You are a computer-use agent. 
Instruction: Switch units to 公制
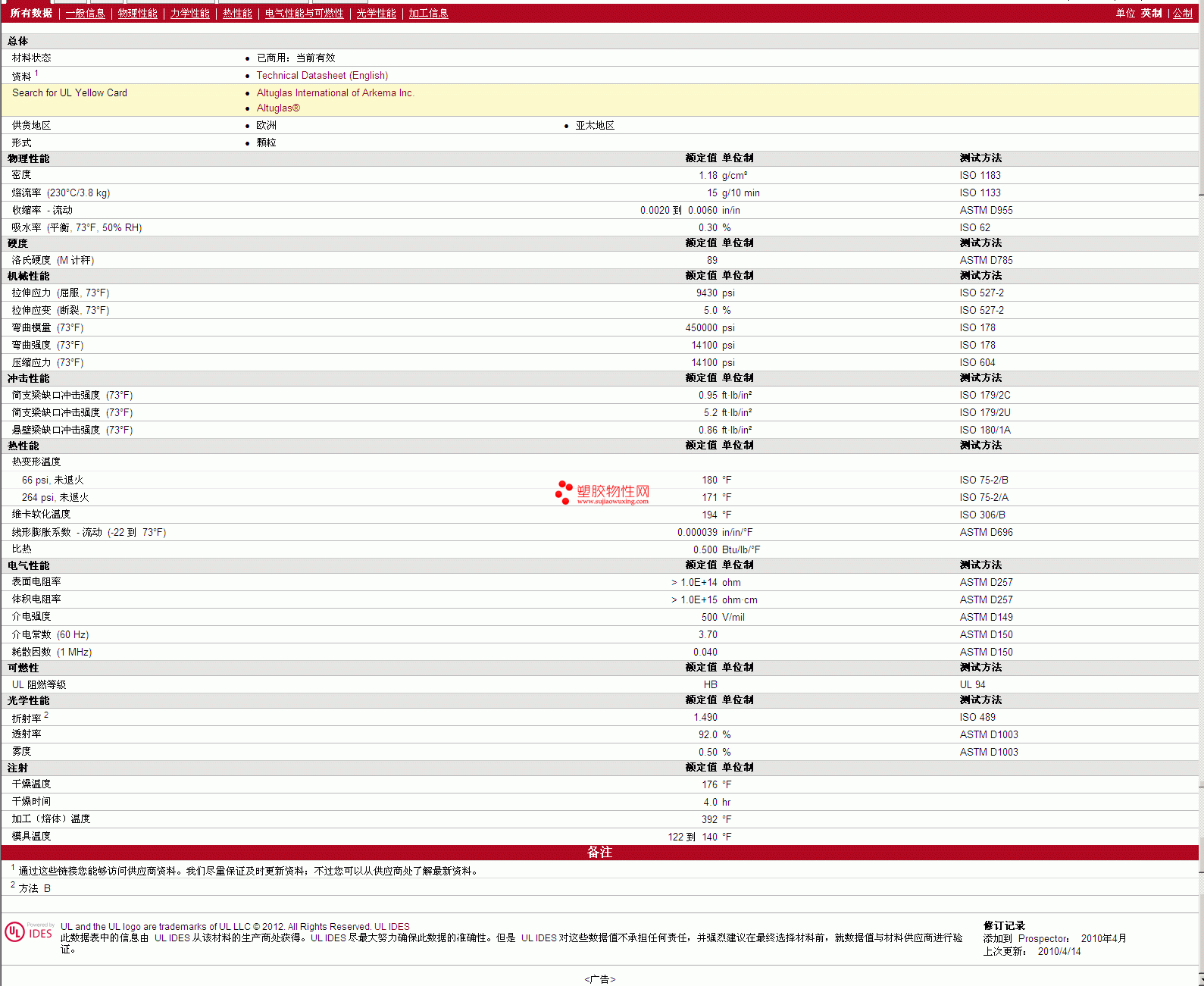click(1183, 13)
